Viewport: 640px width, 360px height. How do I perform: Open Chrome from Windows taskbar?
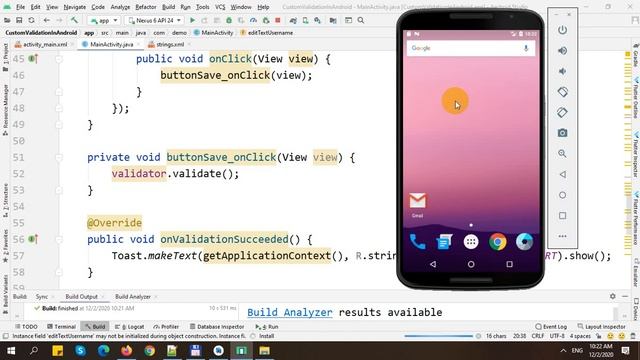[x=149, y=351]
